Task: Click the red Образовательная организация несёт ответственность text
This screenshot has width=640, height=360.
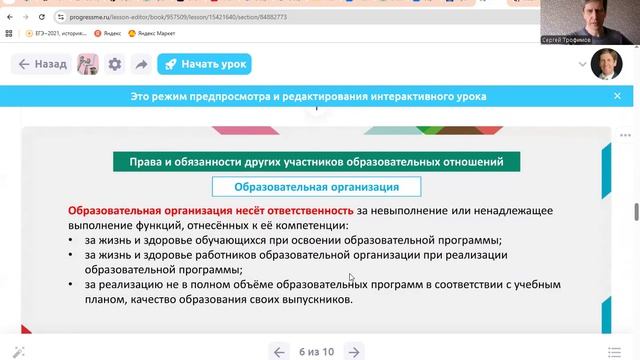Action: click(x=211, y=211)
